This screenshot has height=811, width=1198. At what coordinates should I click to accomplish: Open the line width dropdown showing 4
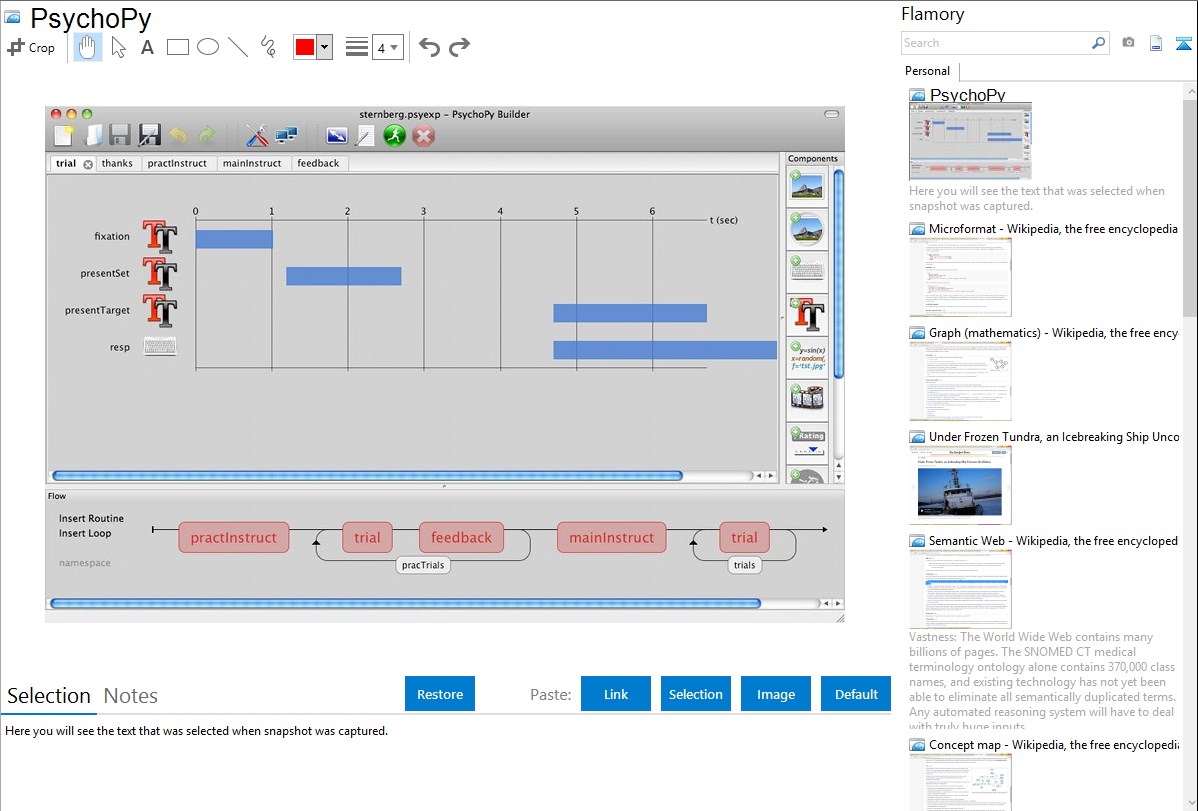[x=387, y=47]
